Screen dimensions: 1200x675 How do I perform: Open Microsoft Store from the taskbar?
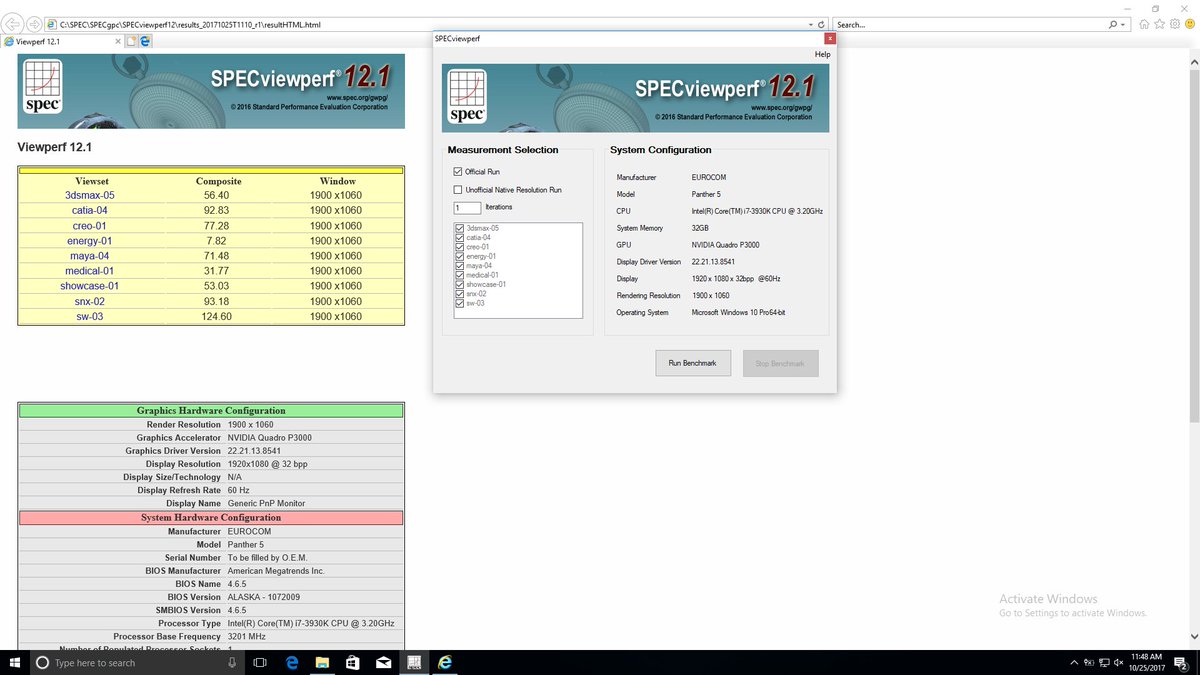click(x=353, y=662)
